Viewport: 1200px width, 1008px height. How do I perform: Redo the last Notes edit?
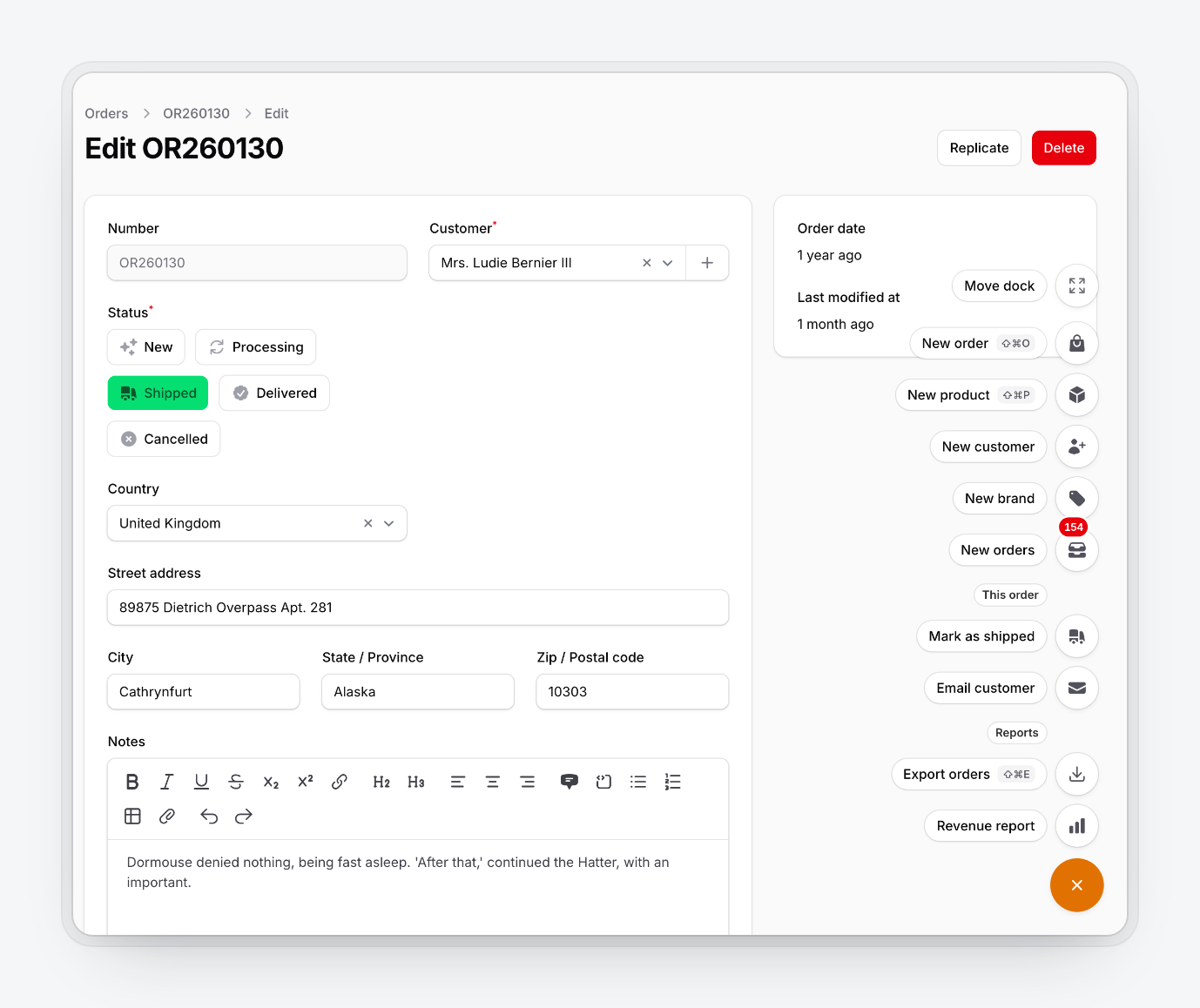click(x=244, y=816)
